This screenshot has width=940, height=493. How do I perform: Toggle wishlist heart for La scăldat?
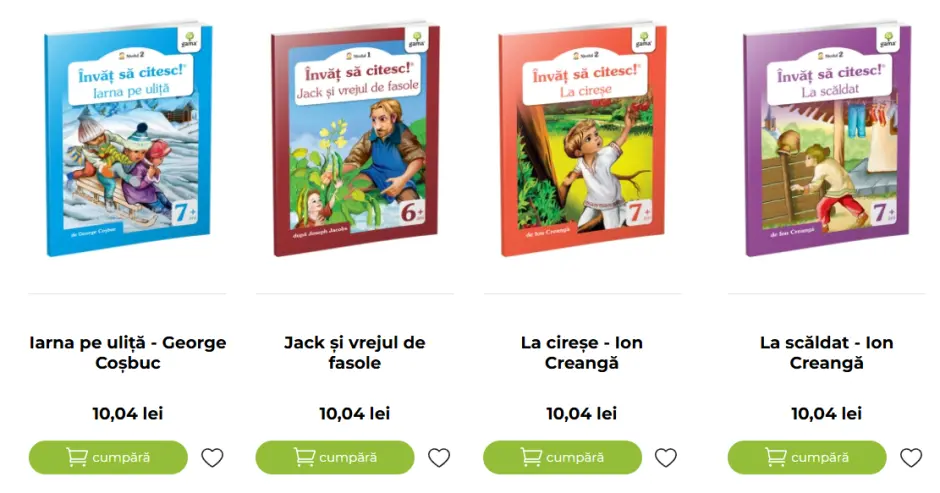911,458
